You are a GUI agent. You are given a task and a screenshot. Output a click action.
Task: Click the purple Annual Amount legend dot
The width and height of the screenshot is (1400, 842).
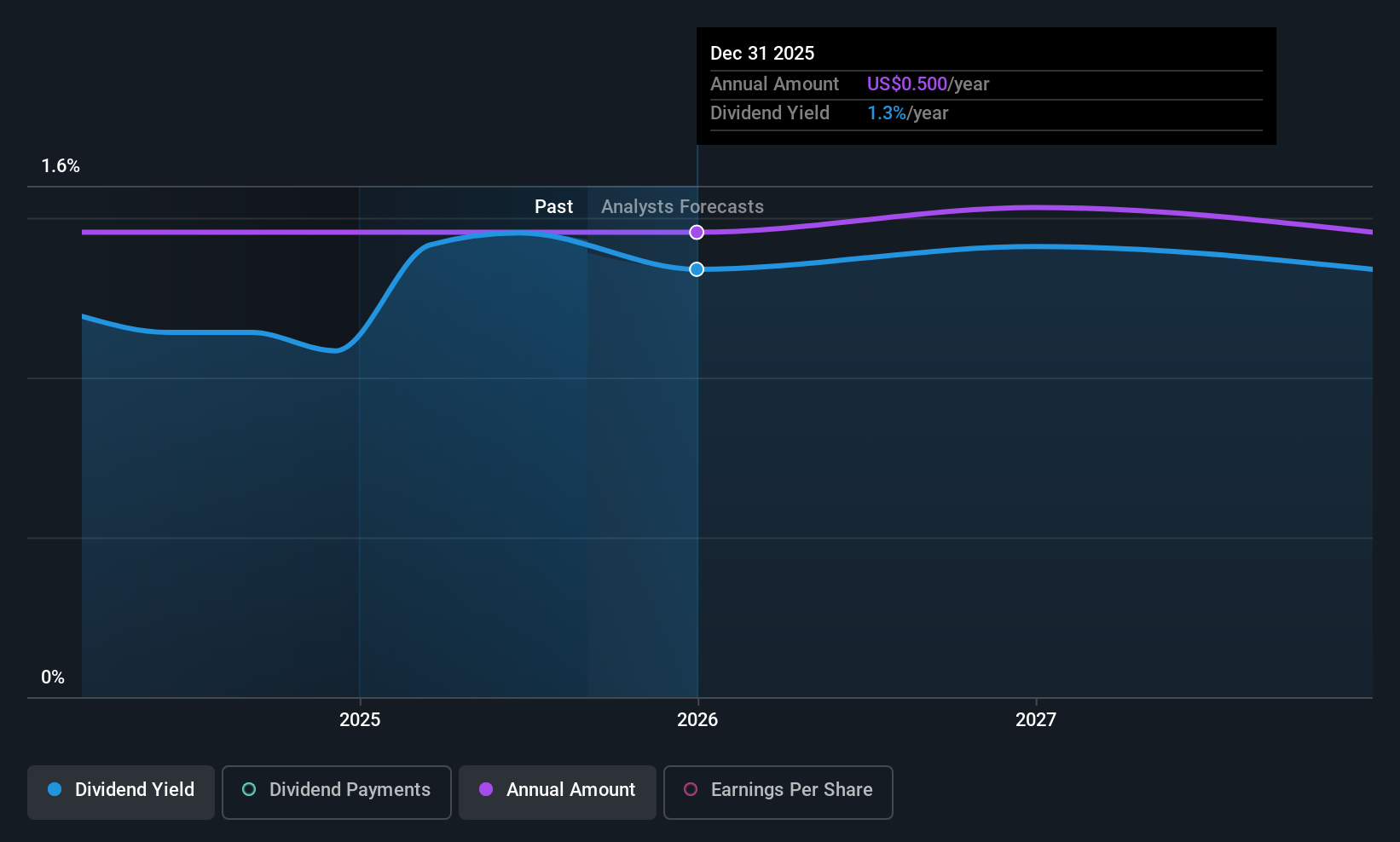pyautogui.click(x=486, y=789)
